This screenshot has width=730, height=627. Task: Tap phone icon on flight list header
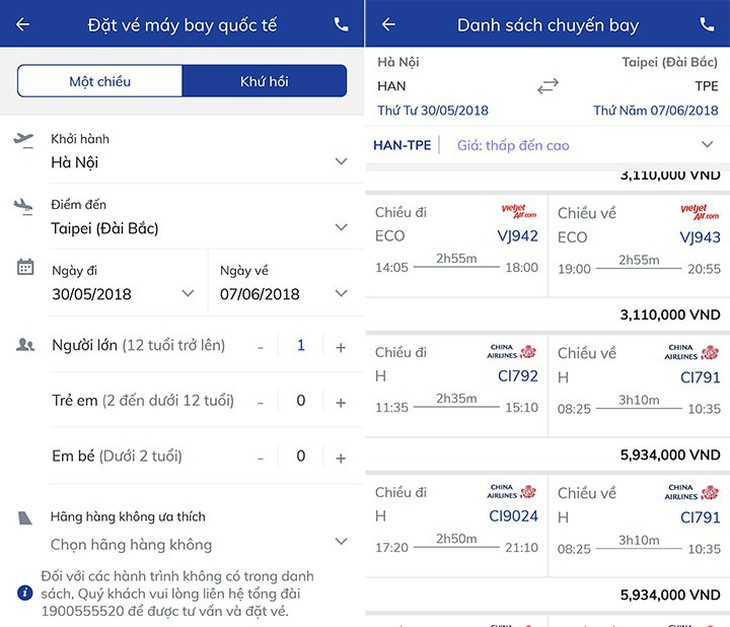click(x=707, y=24)
